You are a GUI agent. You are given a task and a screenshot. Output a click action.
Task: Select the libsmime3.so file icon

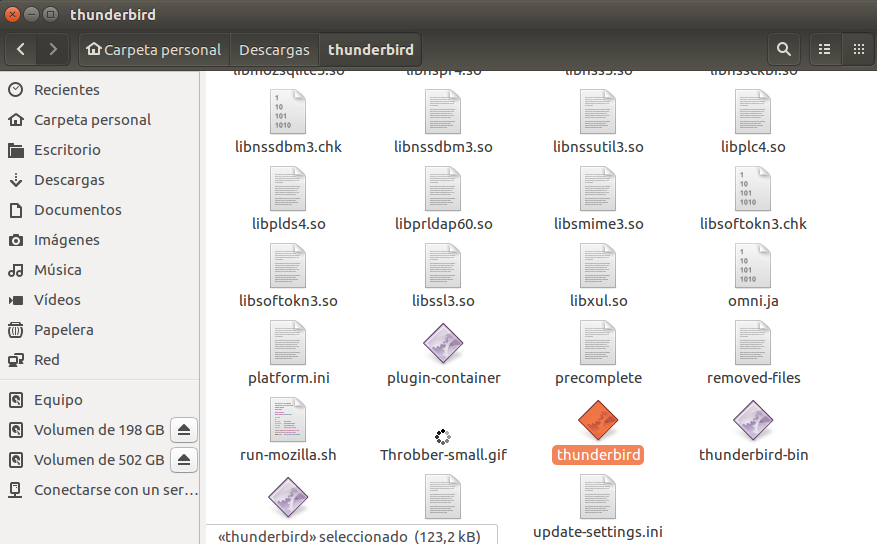[x=598, y=189]
